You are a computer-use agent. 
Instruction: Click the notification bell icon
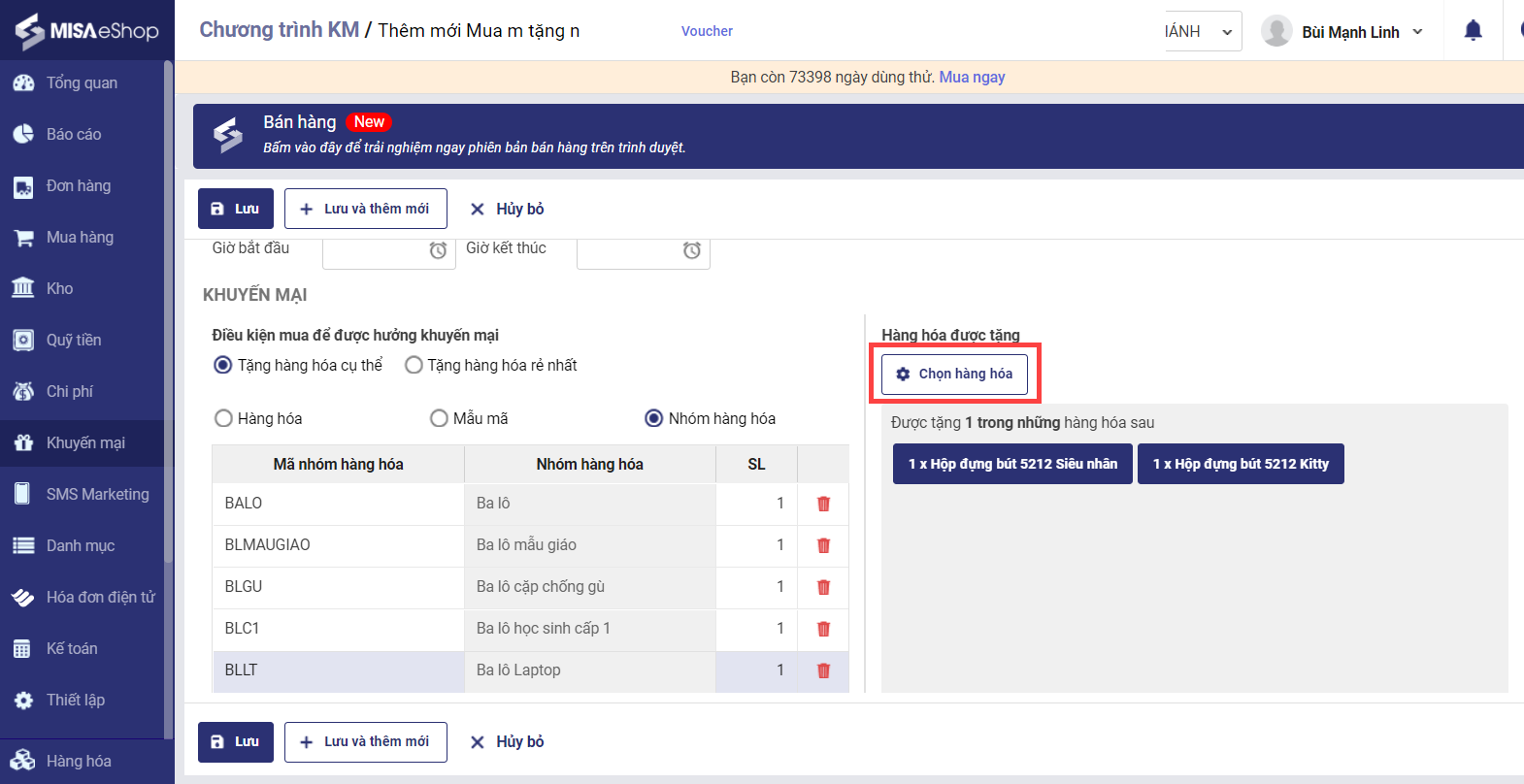click(x=1473, y=31)
